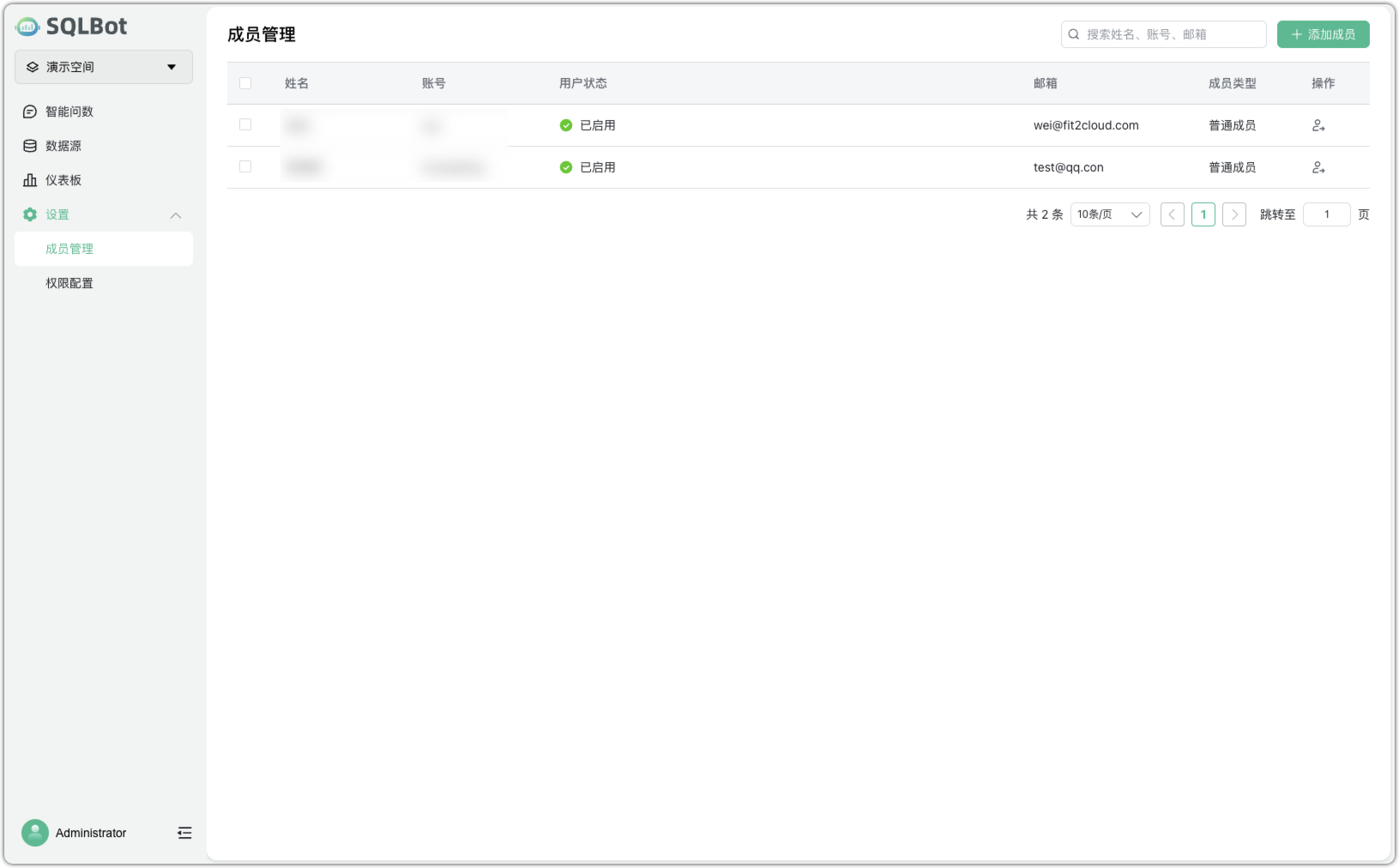Collapse the 设置 section chevron

176,215
